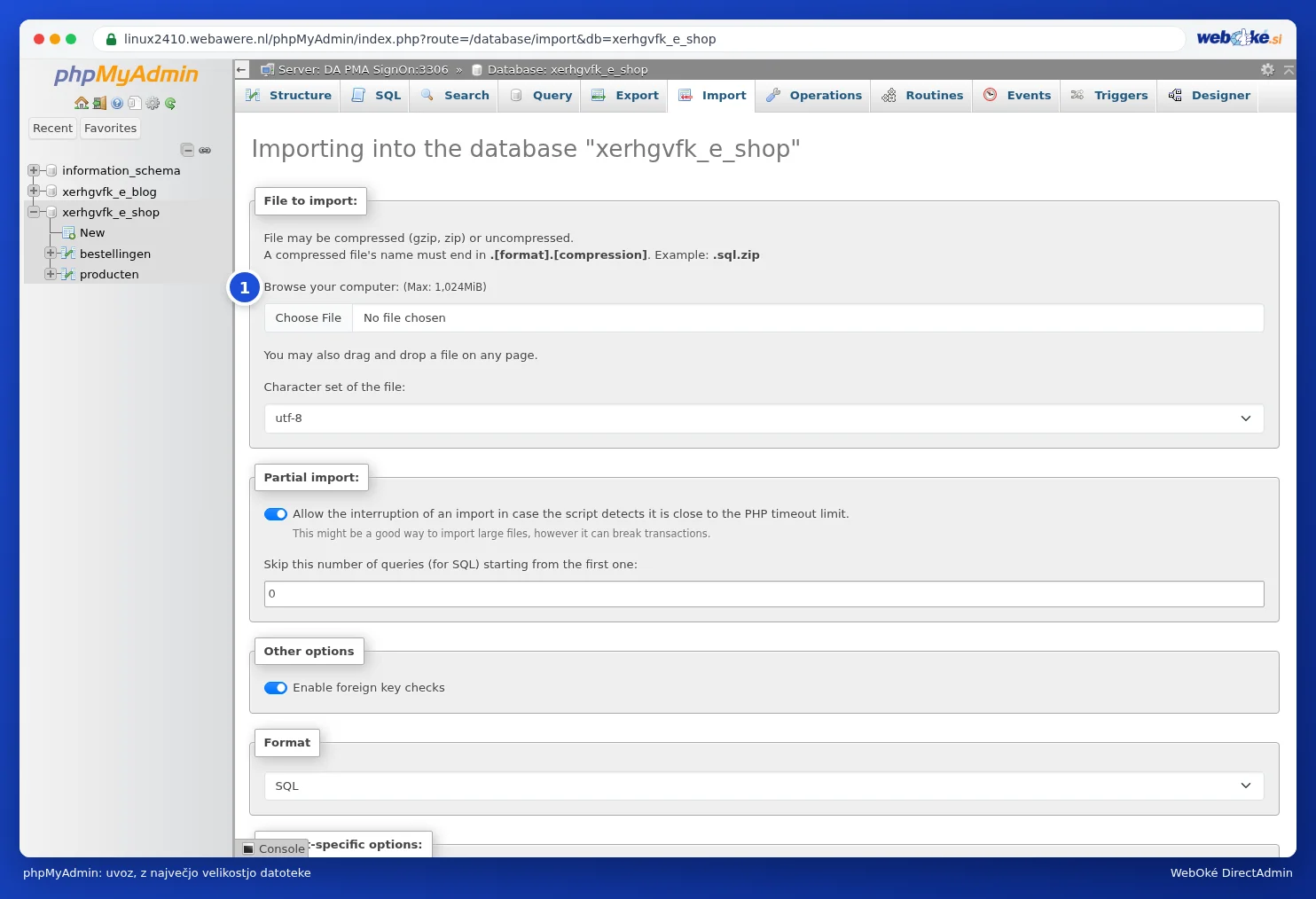Collapse the xerhgvfk_e_shop database node
This screenshot has height=899, width=1316.
point(34,212)
